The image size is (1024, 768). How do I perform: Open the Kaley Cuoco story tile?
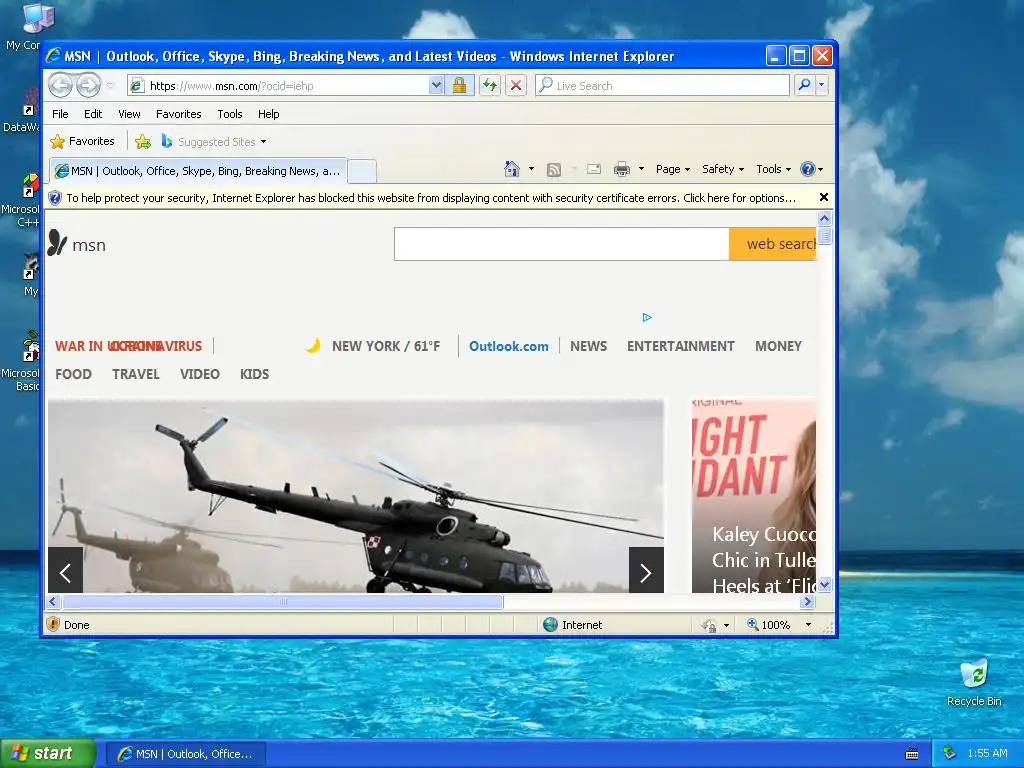coord(754,496)
